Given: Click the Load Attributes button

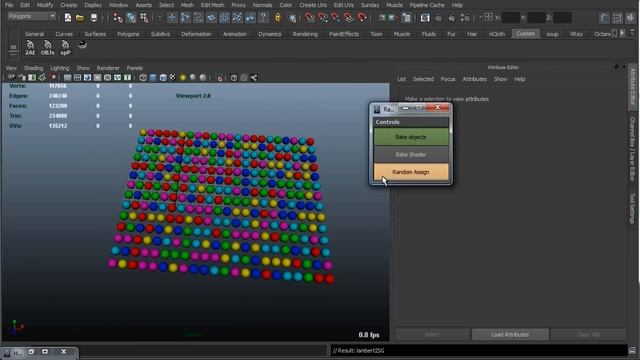Looking at the screenshot, I should click(x=510, y=335).
